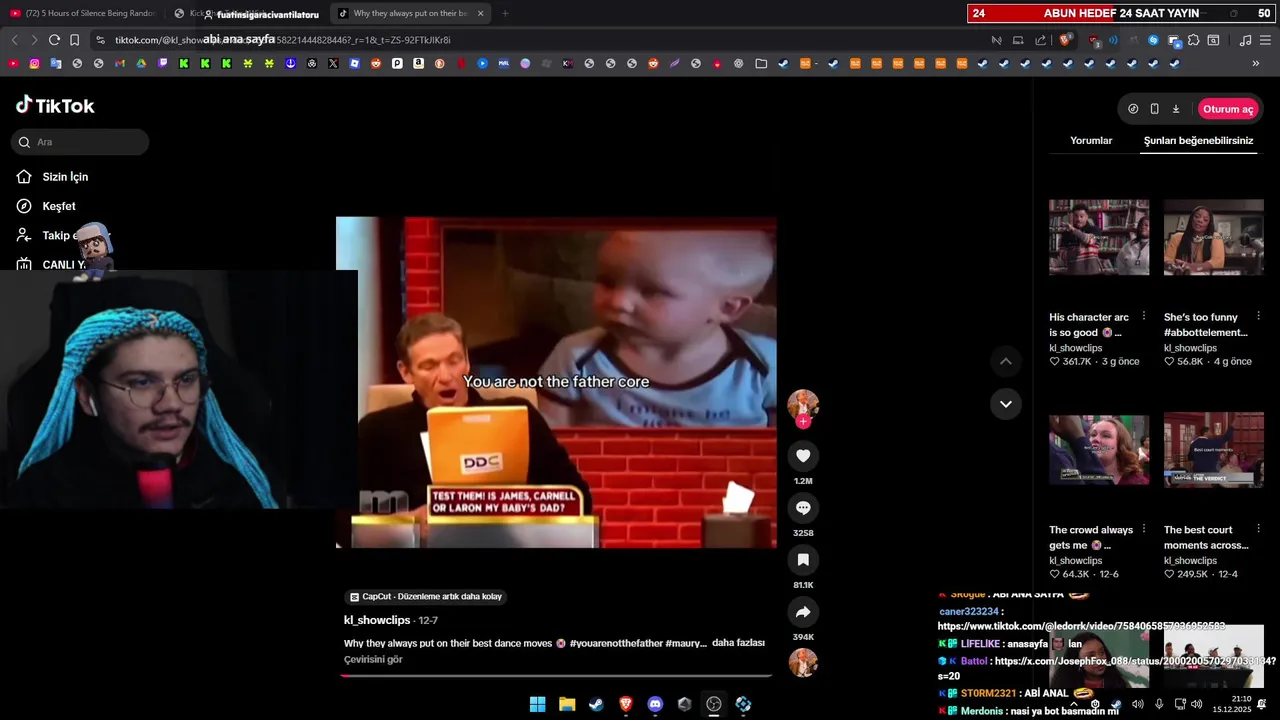Open a new tab with plus button
The image size is (1280, 720).
click(505, 13)
